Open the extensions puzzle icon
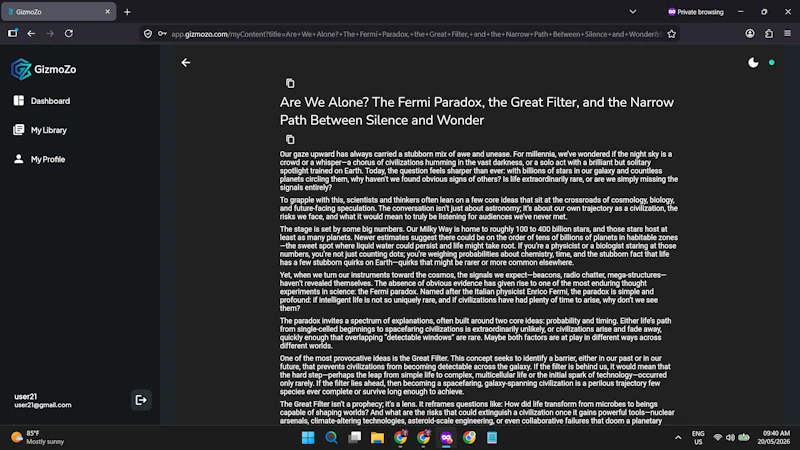This screenshot has height=450, width=800. click(x=769, y=34)
